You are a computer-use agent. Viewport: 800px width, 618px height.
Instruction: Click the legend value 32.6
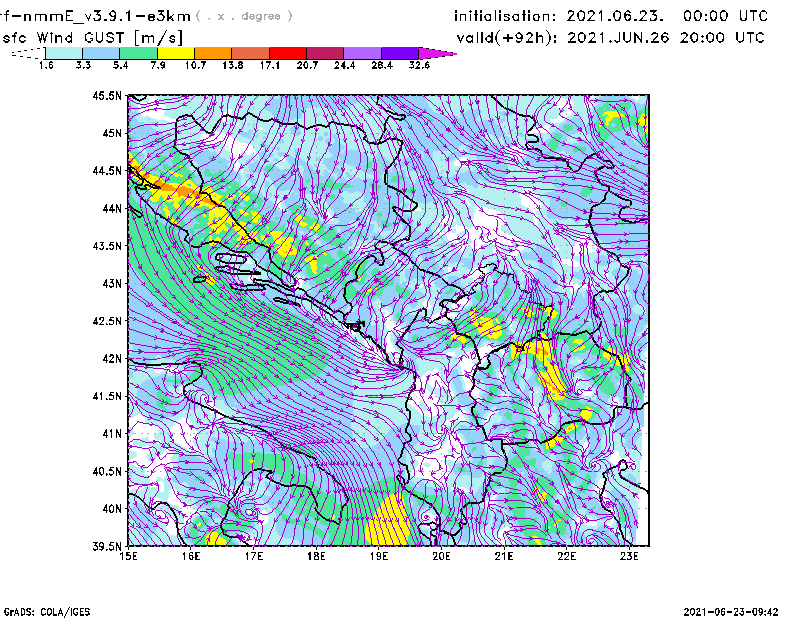(419, 65)
